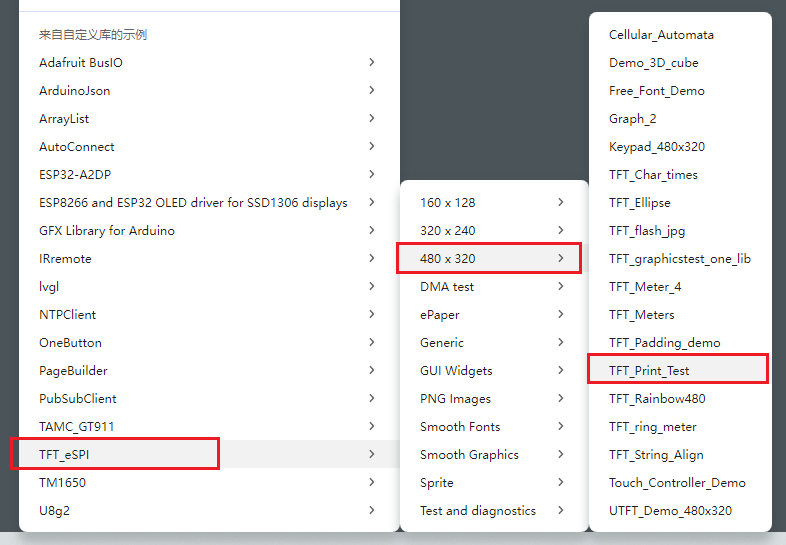Open the Touch_Controller_Demo example
Image resolution: width=786 pixels, height=545 pixels.
pyautogui.click(x=680, y=483)
